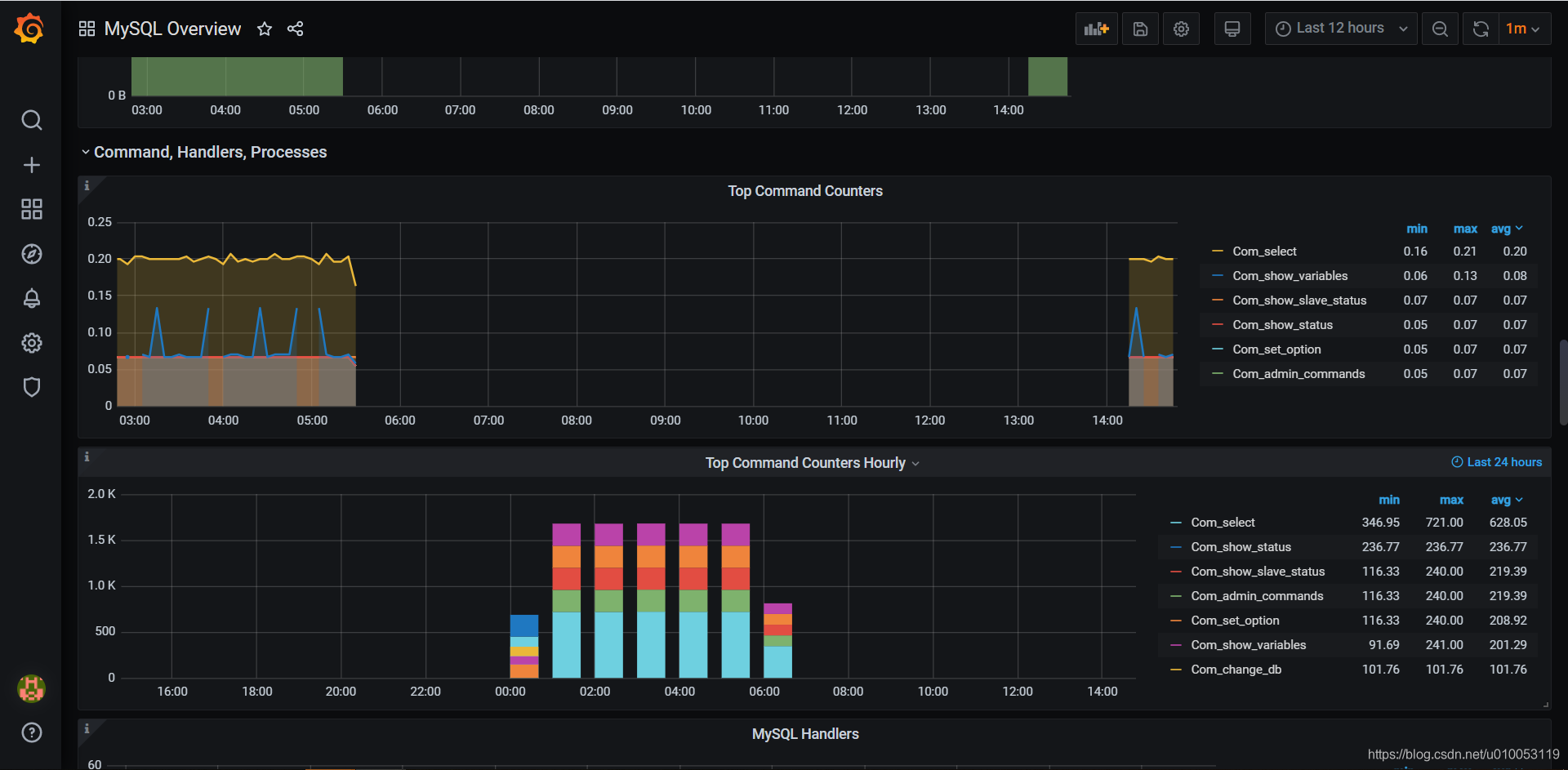Open Explore compass icon in sidebar

coord(31,254)
